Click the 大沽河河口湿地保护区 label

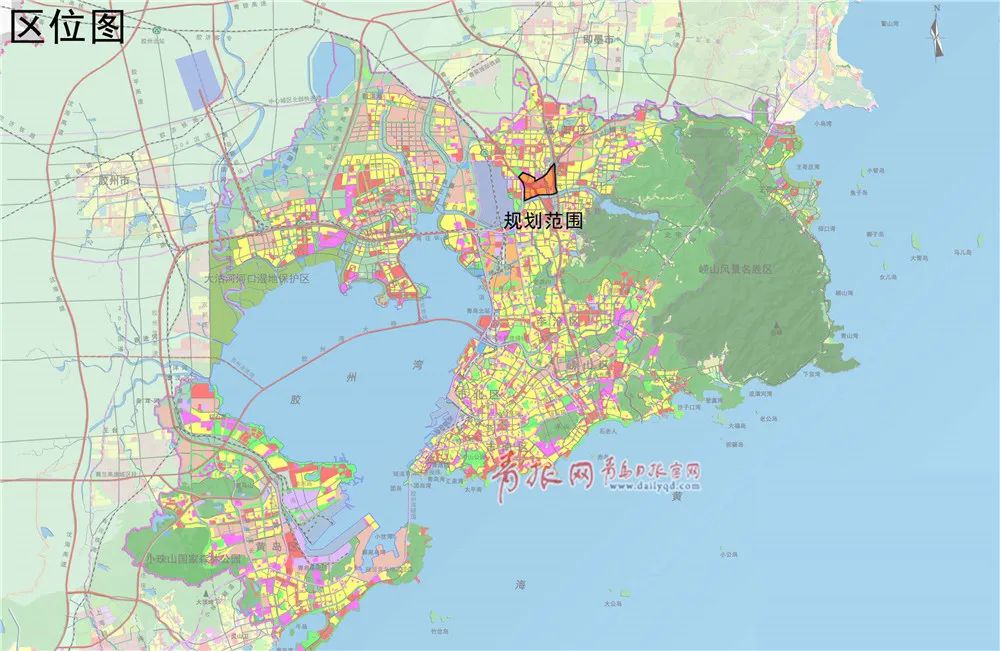[257, 279]
